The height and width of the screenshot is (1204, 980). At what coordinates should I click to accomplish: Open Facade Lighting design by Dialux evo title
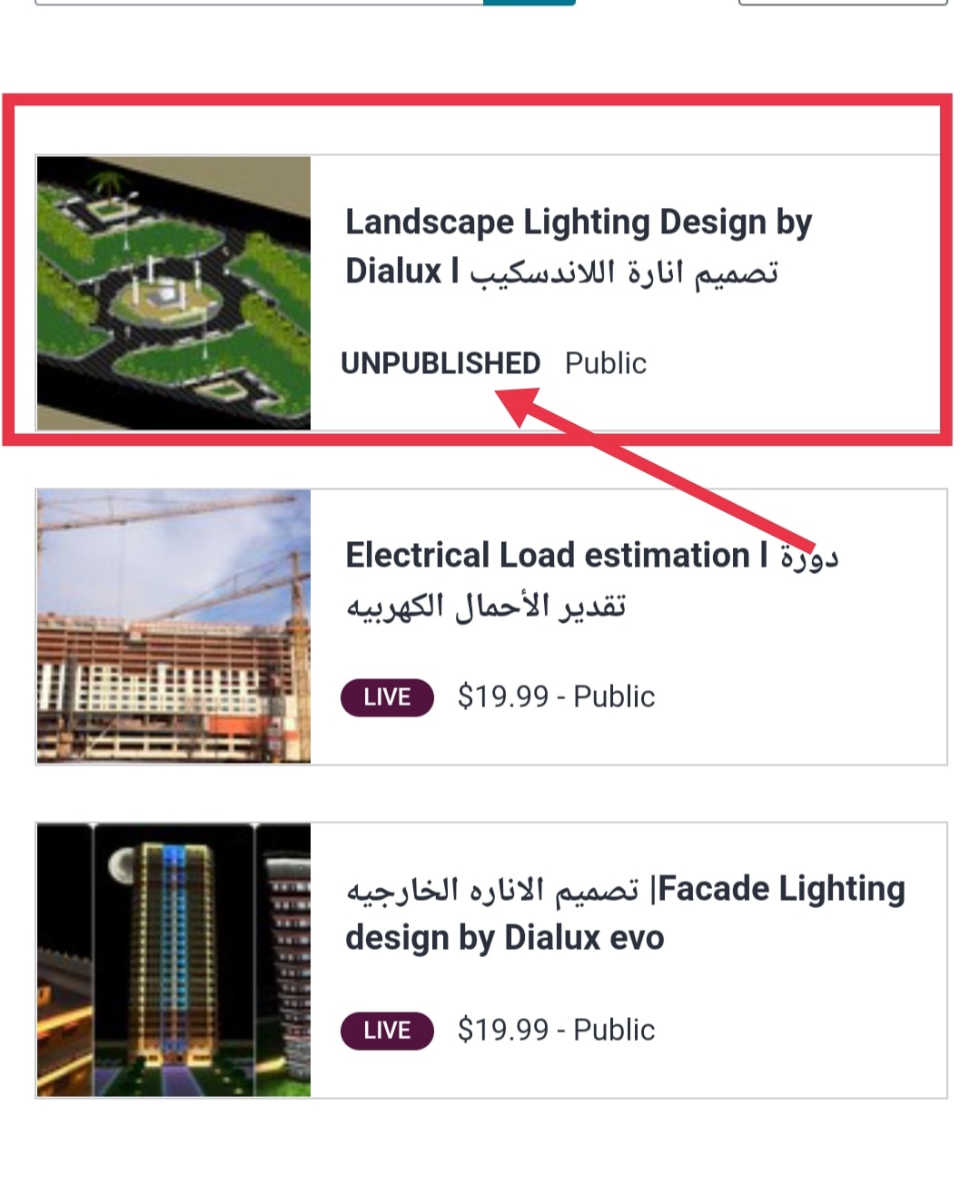point(626,913)
